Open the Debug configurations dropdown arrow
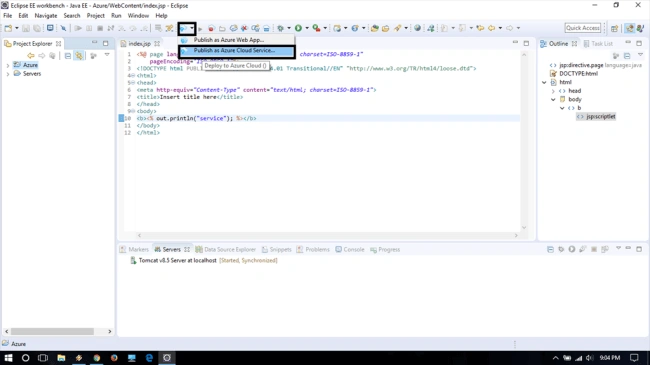This screenshot has height=365, width=650. (x=289, y=28)
